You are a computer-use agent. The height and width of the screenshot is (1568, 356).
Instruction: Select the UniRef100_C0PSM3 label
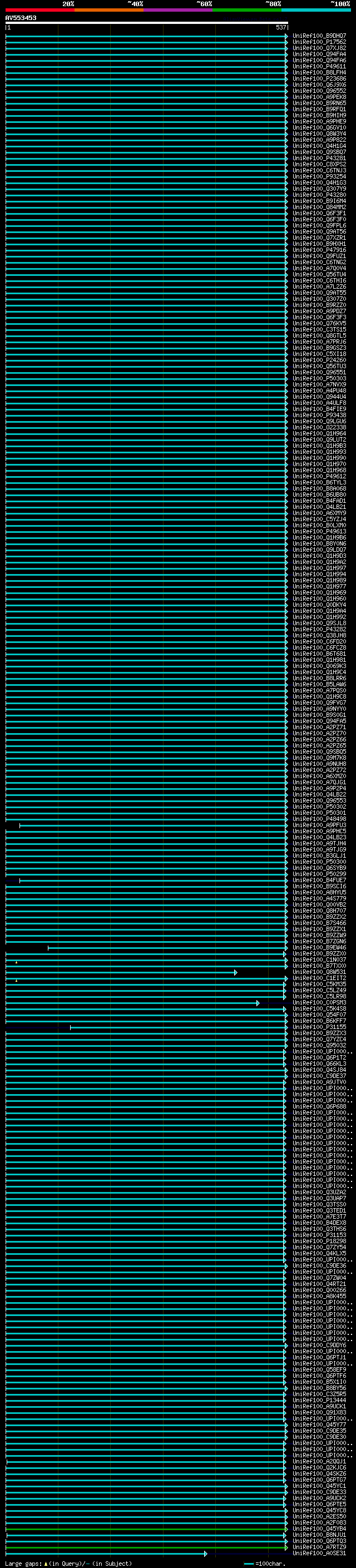point(319,1002)
